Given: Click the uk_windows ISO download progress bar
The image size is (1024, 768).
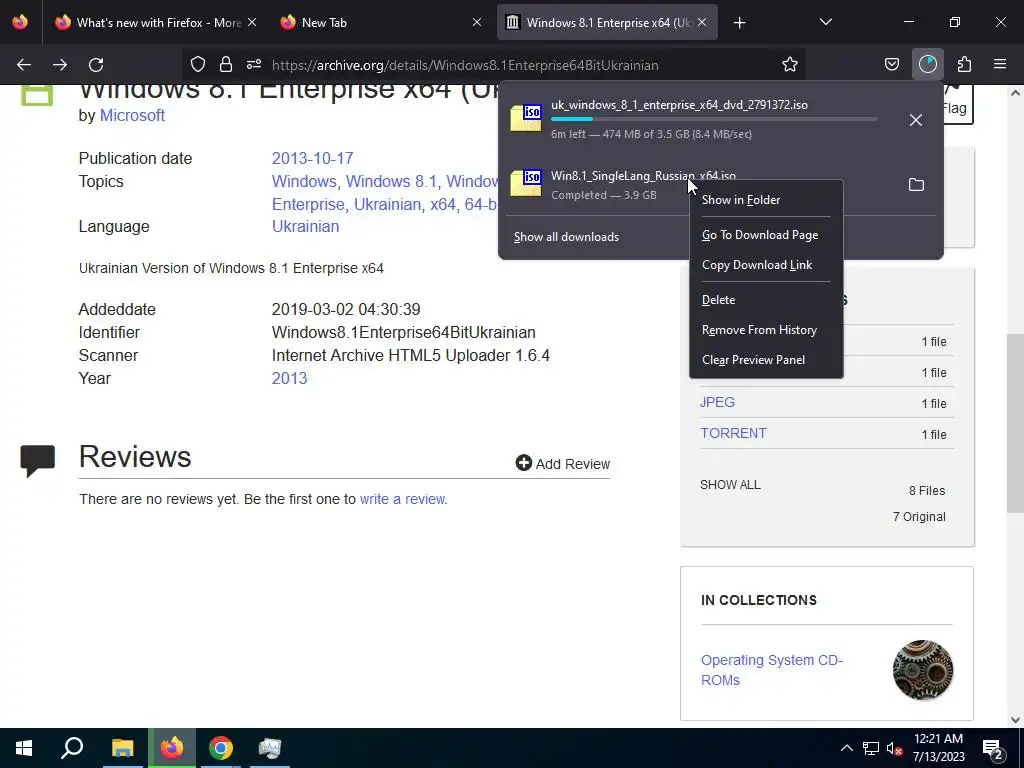Looking at the screenshot, I should [x=714, y=120].
